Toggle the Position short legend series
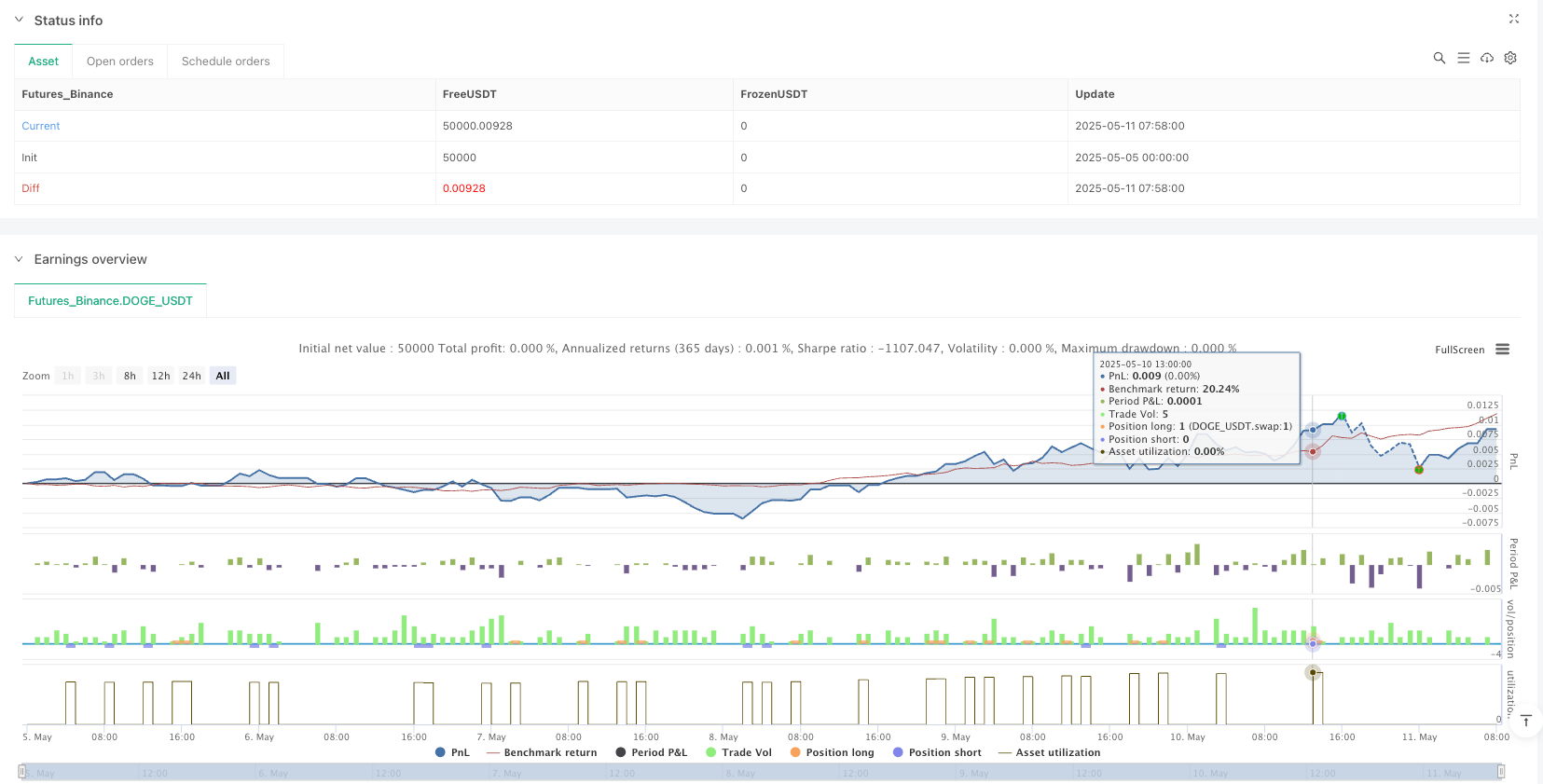This screenshot has width=1543, height=784. pos(937,752)
